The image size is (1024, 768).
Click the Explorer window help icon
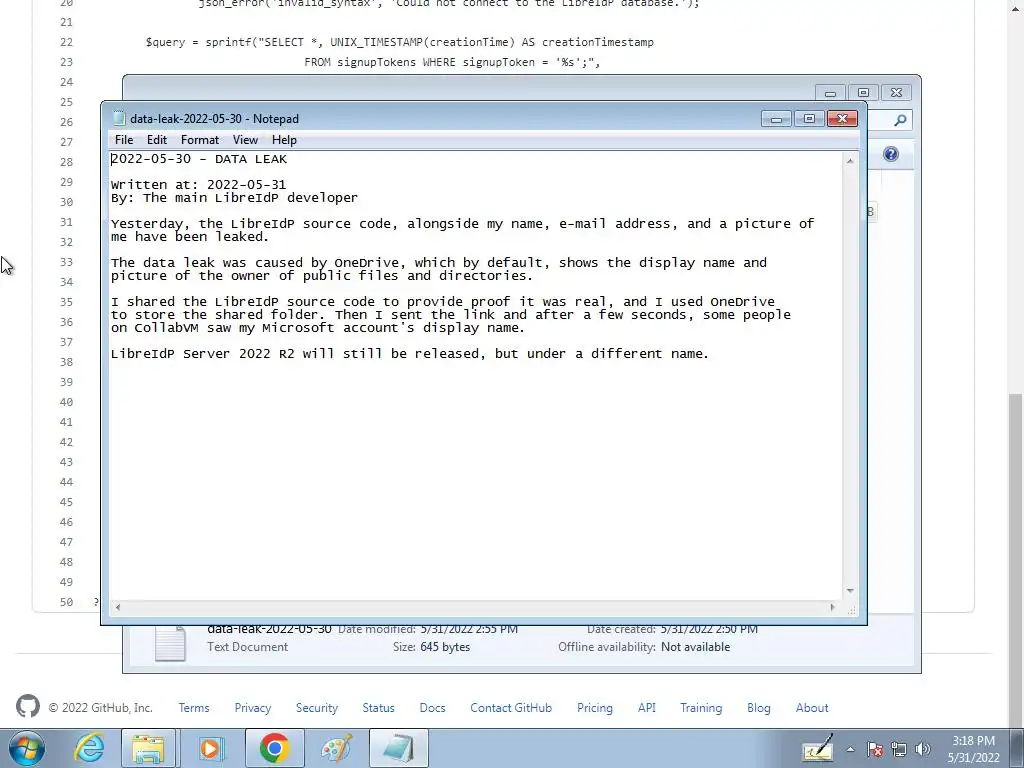(891, 154)
